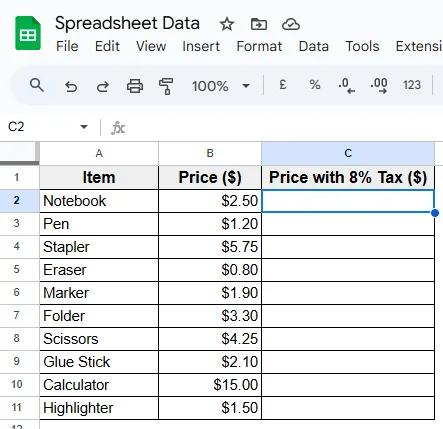Select the Calculator cell
The width and height of the screenshot is (443, 429).
[99, 385]
